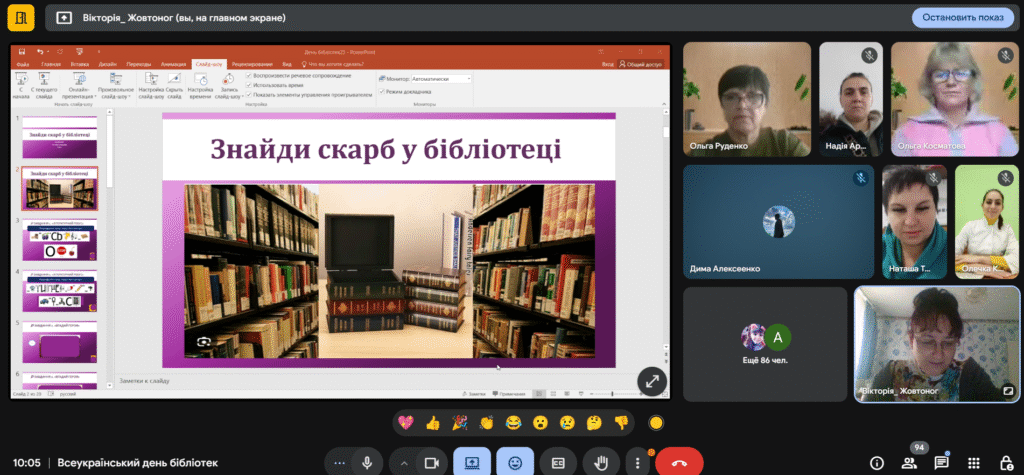1024x475 pixels.
Task: Toggle 'Воспроизвести речевое сопровождение' checkbox
Action: coord(249,76)
